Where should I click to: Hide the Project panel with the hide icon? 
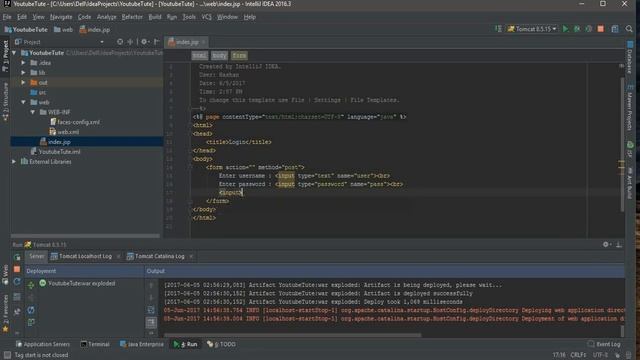click(x=156, y=42)
